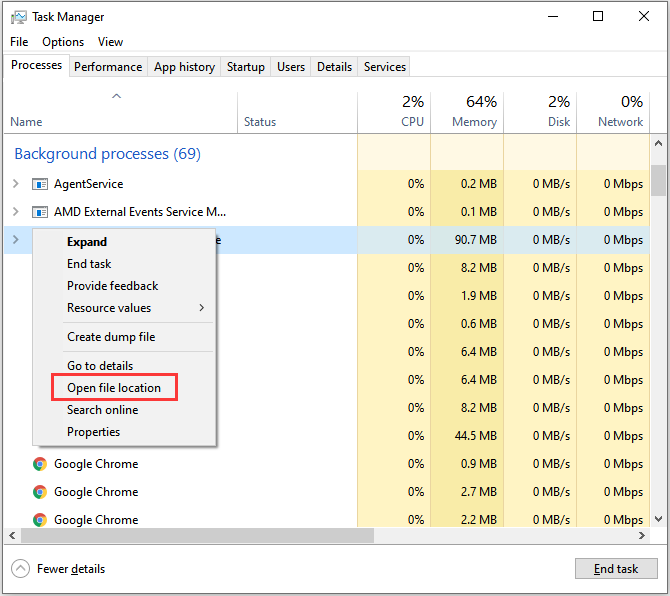The height and width of the screenshot is (596, 670).
Task: Switch to the Startup tab
Action: (x=246, y=67)
